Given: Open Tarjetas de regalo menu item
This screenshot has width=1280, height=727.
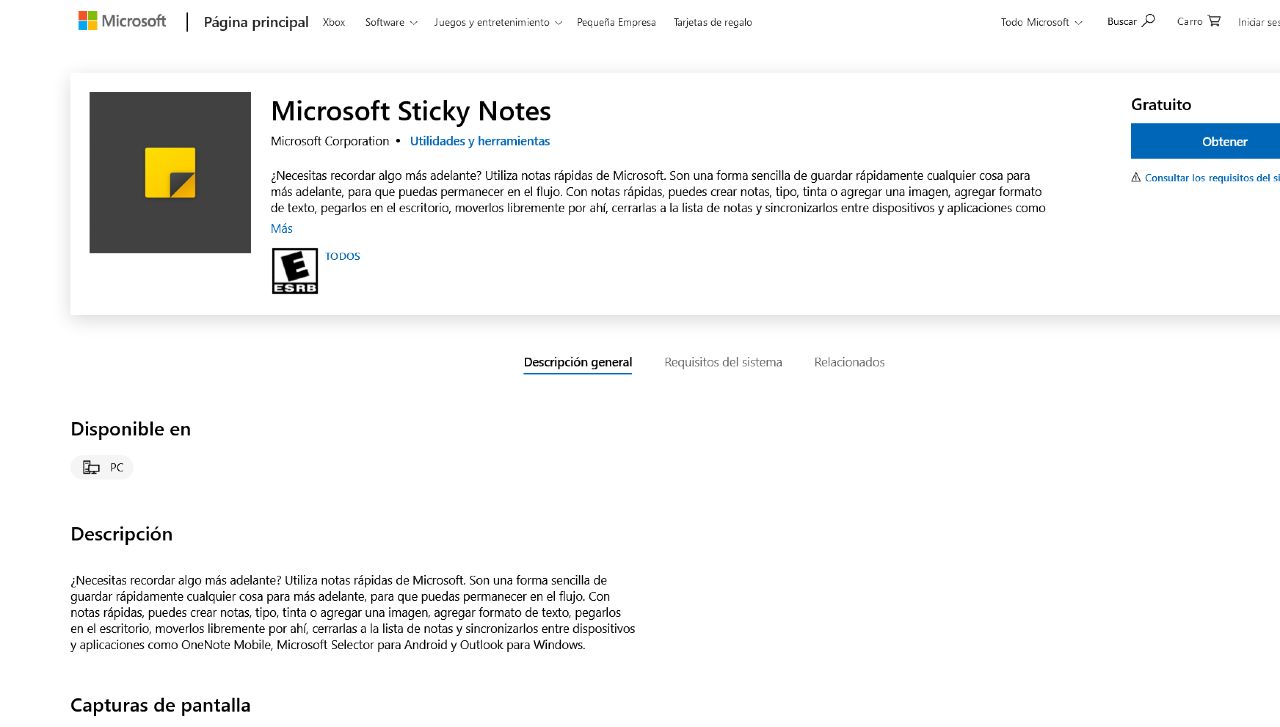Looking at the screenshot, I should 713,22.
